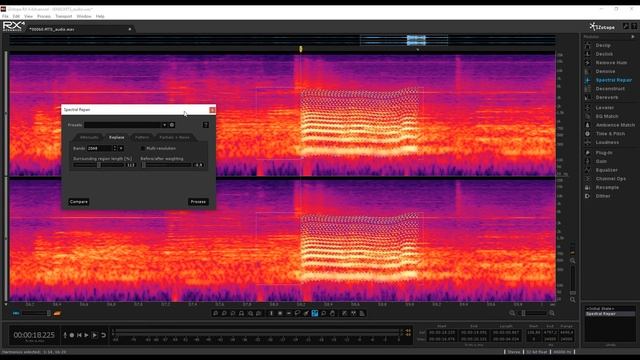
Task: Adjust Surrounding region length slider
Action: [98, 165]
